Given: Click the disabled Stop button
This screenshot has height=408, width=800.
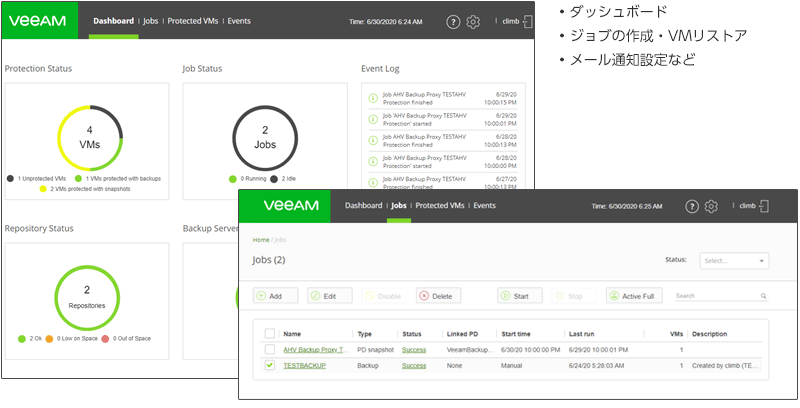Looking at the screenshot, I should [574, 296].
